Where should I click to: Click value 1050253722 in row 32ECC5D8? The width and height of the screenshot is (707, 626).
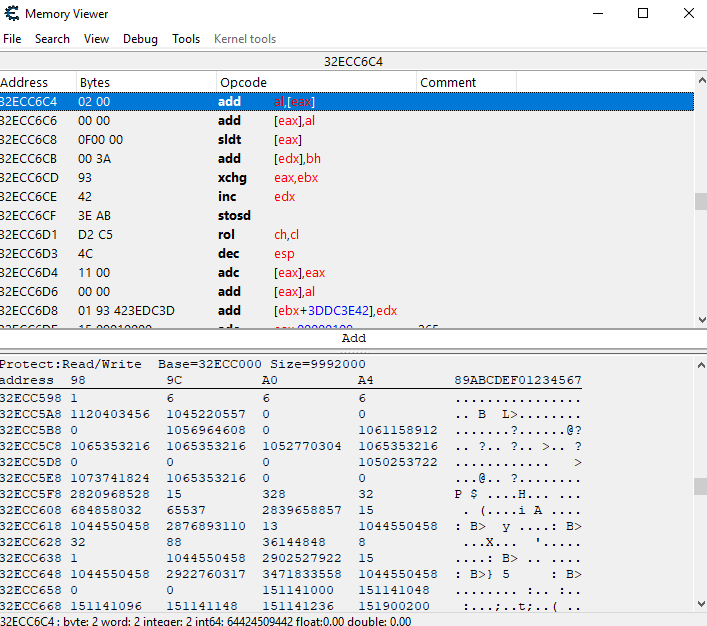(x=398, y=462)
